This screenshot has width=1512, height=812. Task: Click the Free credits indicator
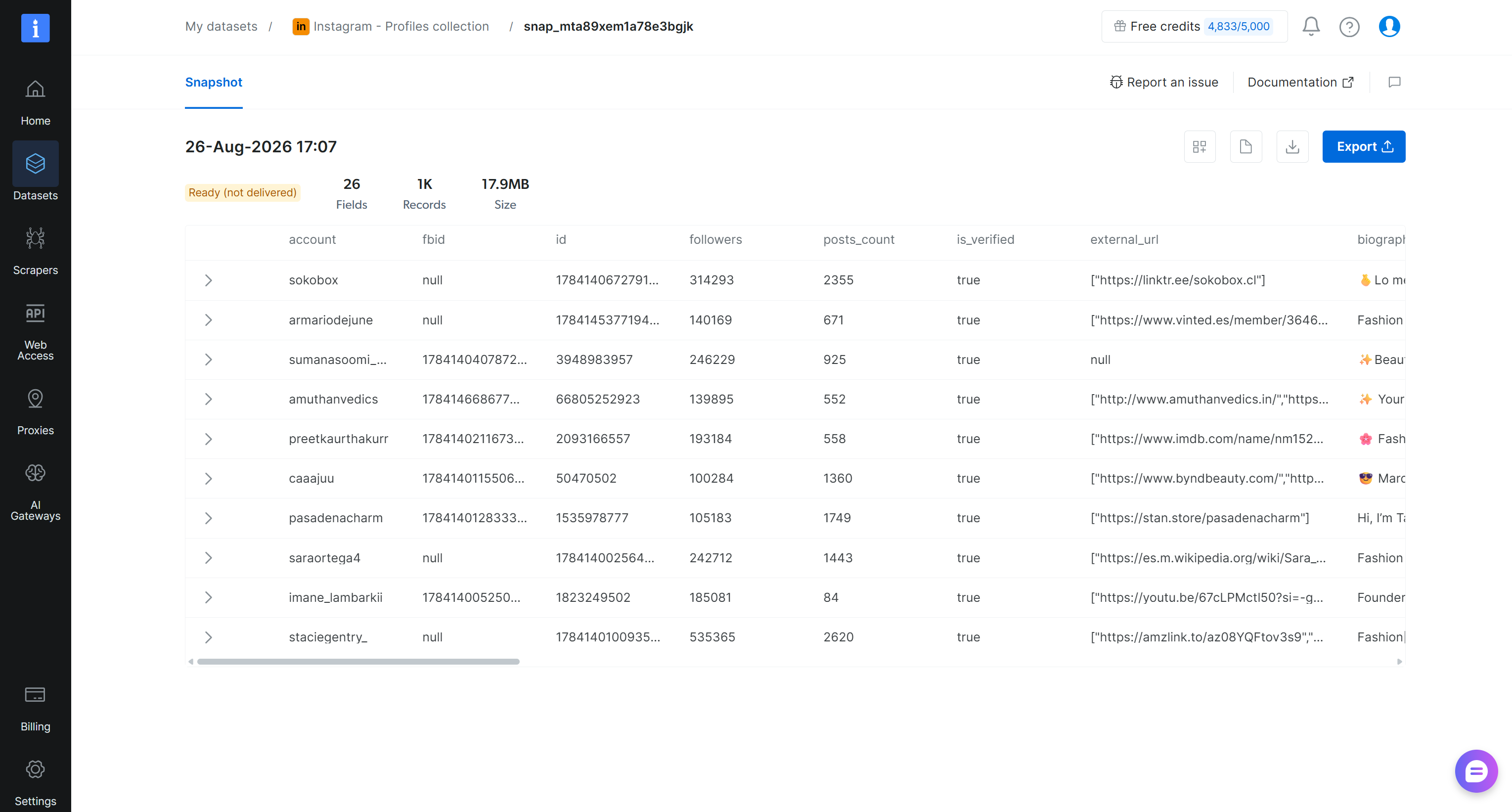(1195, 26)
